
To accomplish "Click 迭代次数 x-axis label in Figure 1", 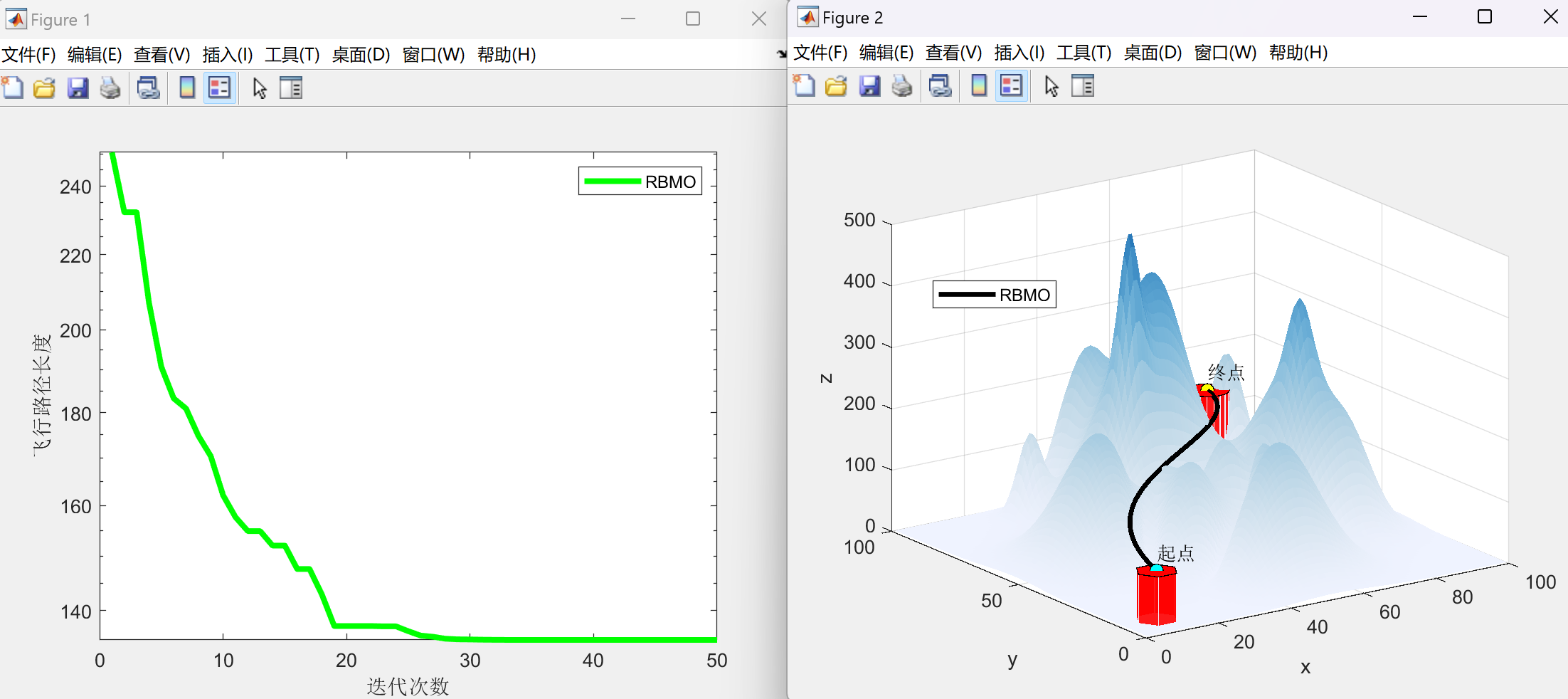I will pyautogui.click(x=408, y=686).
